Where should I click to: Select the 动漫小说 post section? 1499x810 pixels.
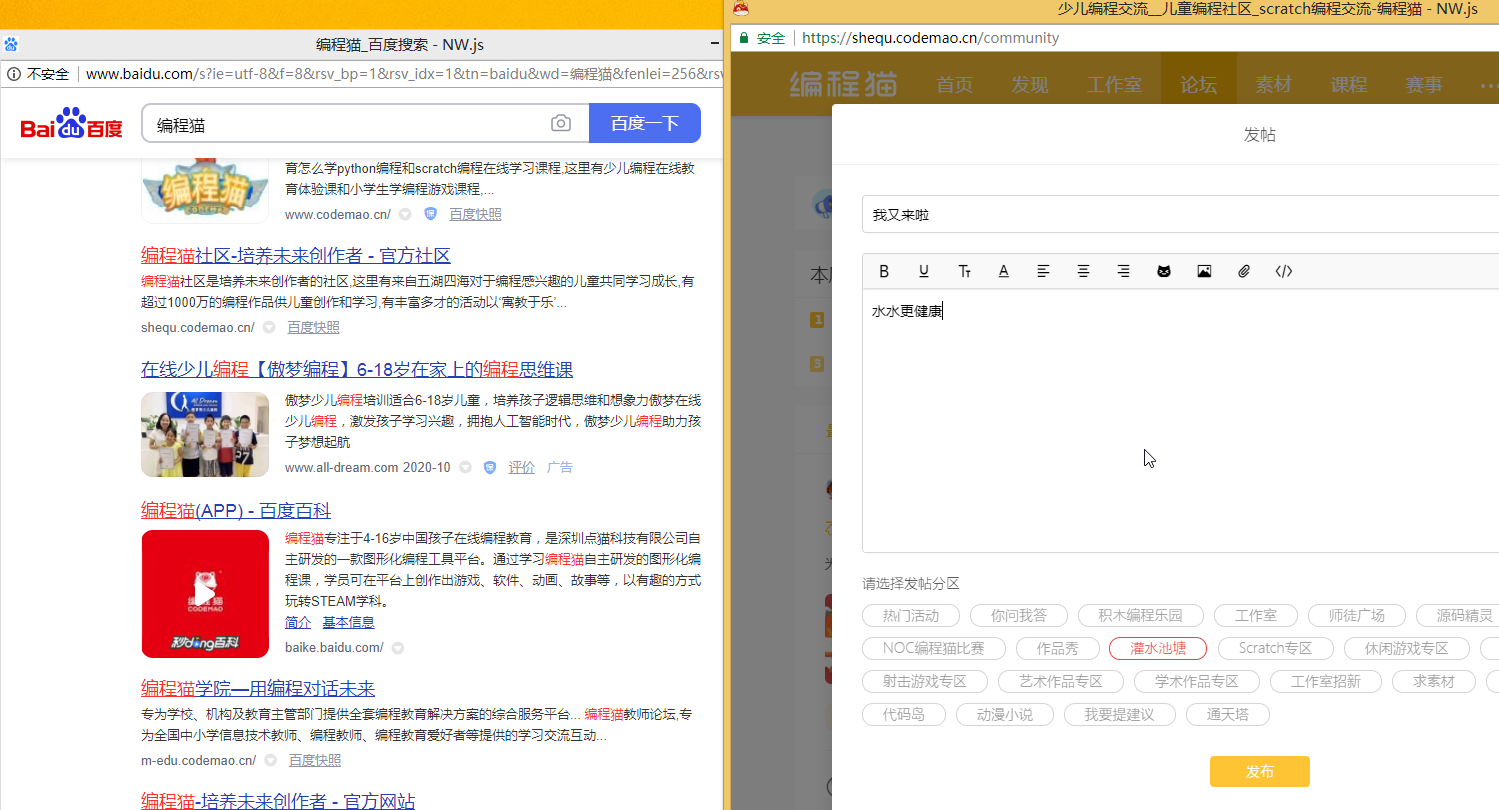click(x=1005, y=714)
